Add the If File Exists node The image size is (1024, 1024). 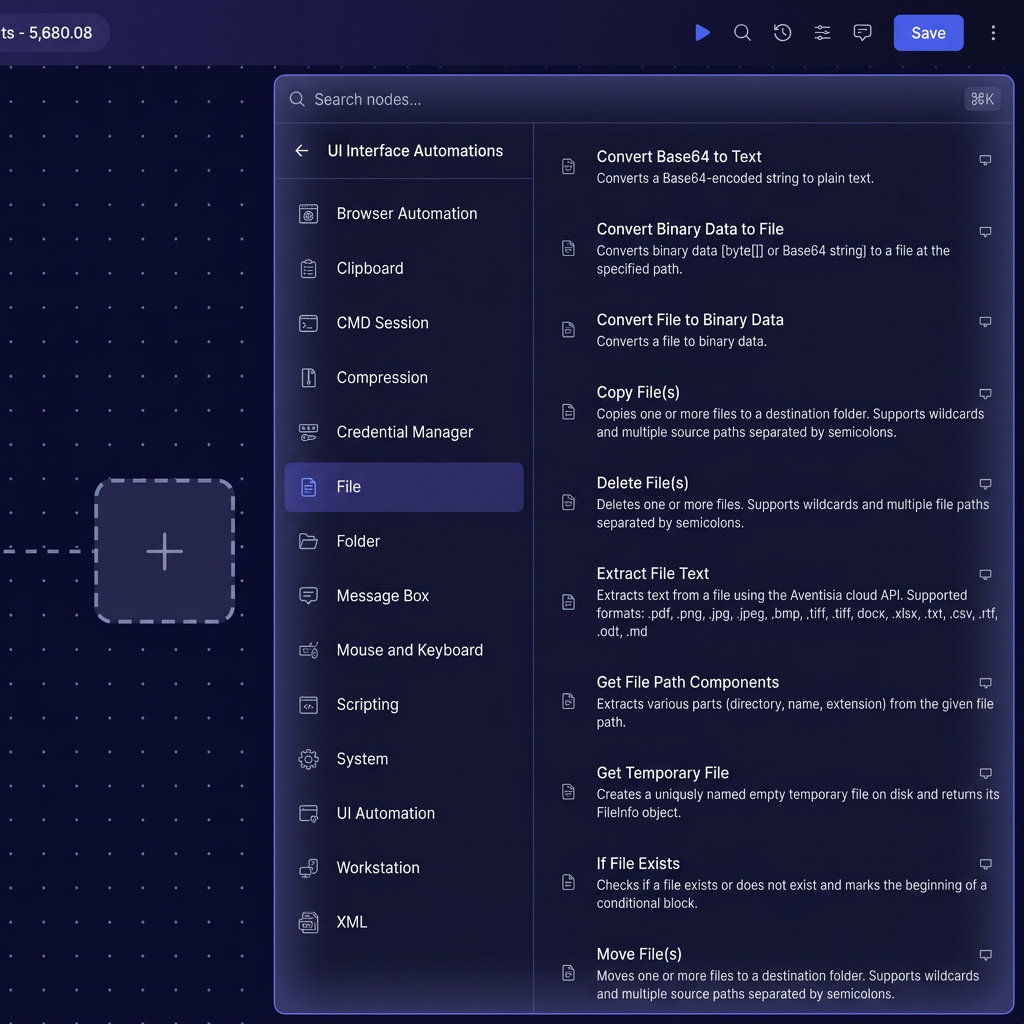pyautogui.click(x=775, y=883)
